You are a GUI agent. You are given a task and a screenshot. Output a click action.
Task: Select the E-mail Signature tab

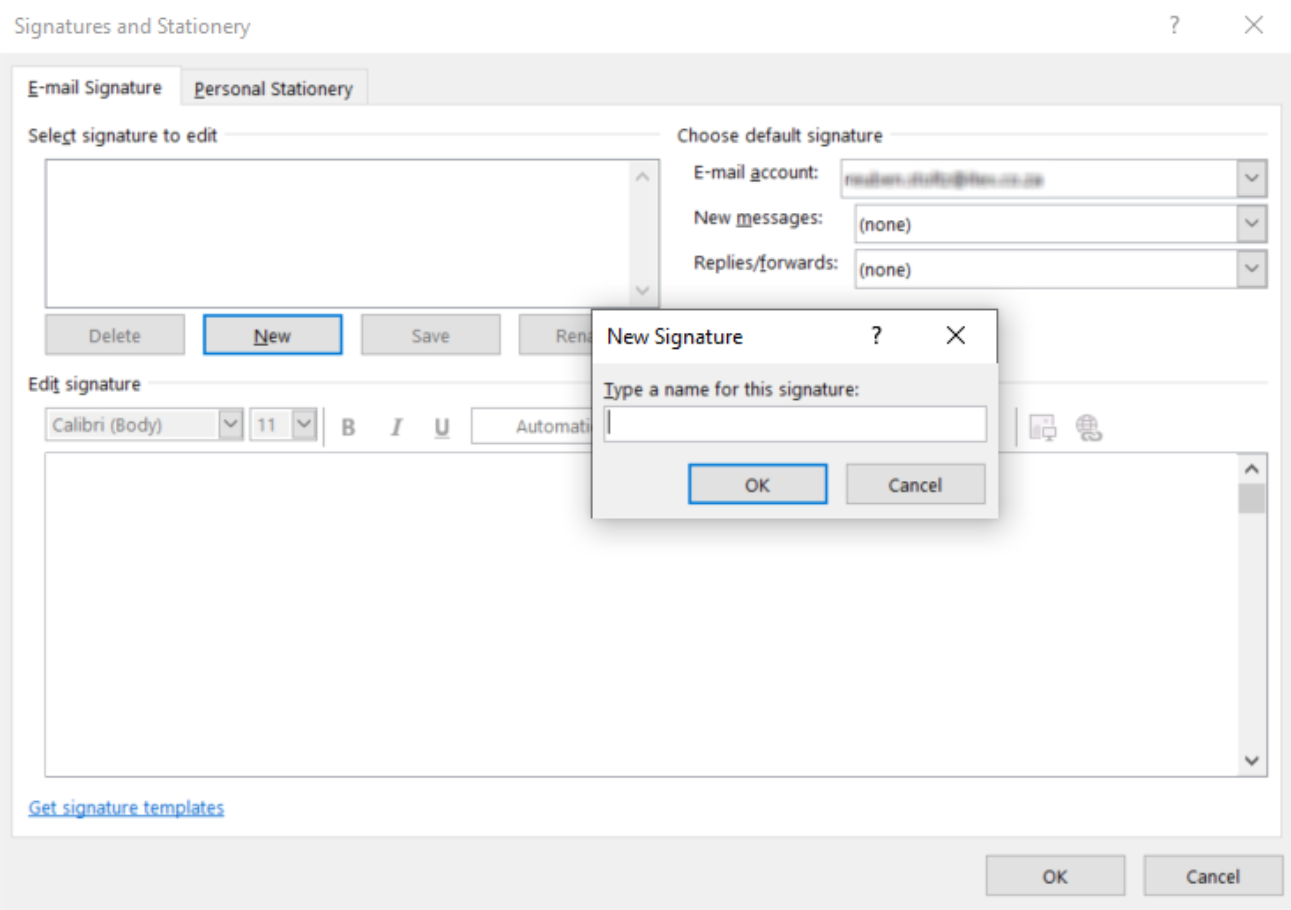(x=96, y=88)
